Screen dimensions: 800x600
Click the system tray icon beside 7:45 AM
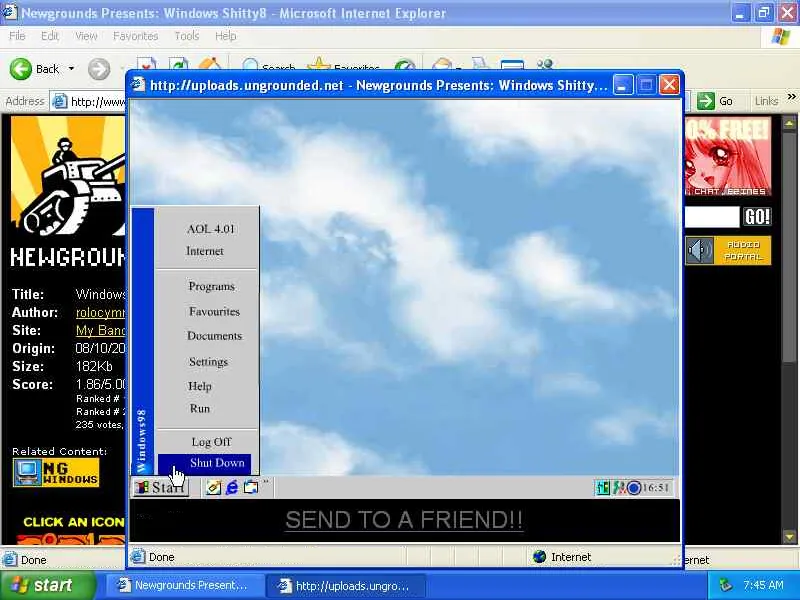click(x=725, y=585)
